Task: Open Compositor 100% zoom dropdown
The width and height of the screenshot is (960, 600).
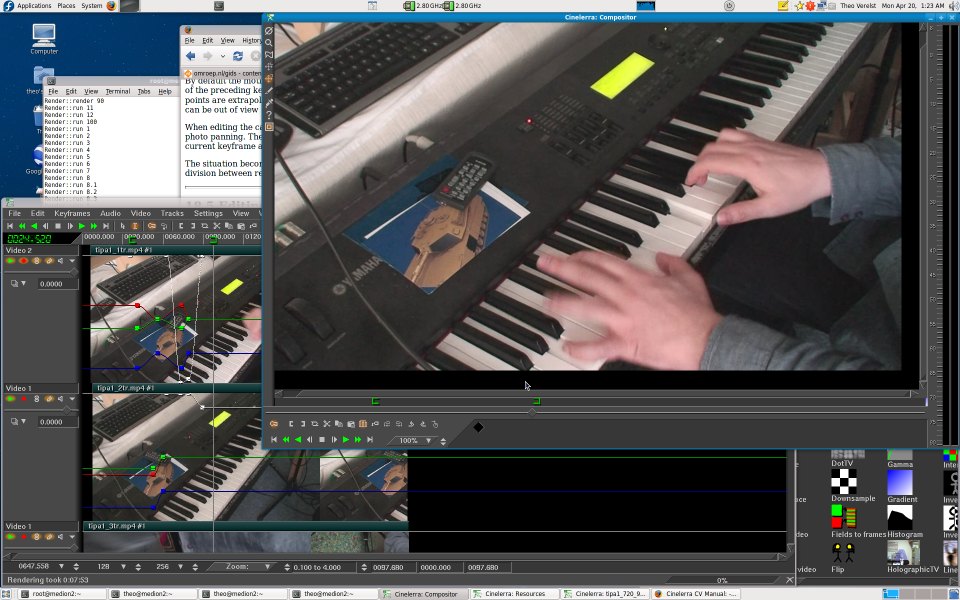Action: tap(429, 440)
